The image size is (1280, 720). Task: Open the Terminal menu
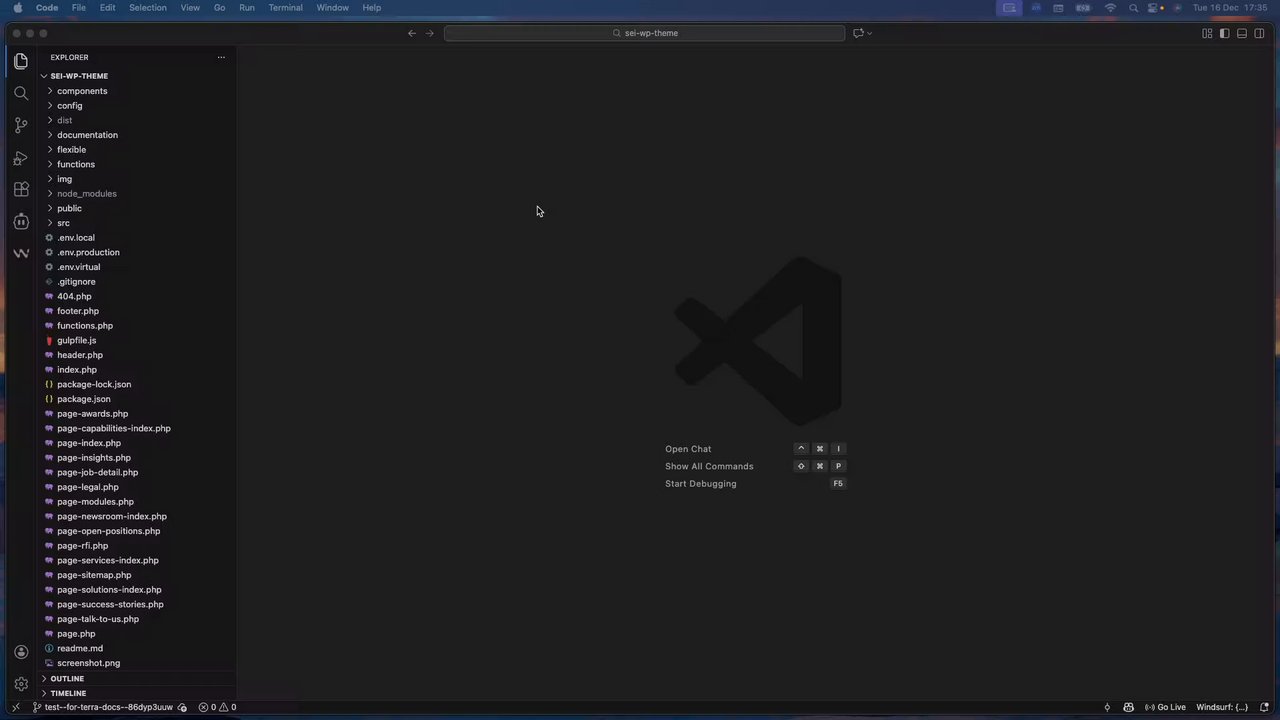(285, 7)
